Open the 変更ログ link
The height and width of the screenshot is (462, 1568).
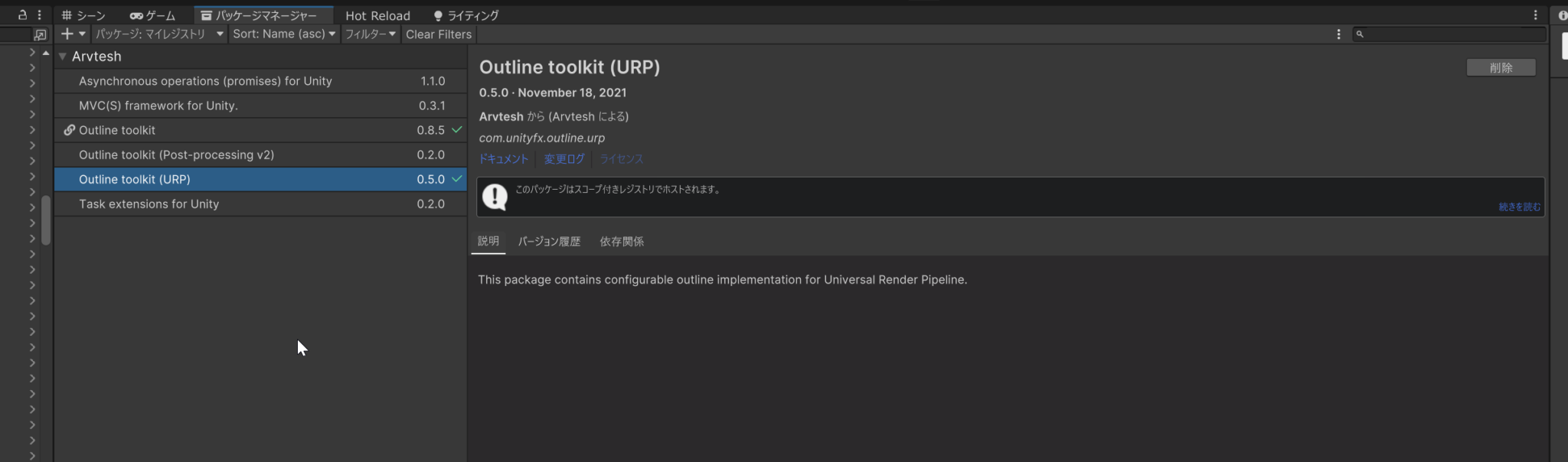tap(564, 158)
